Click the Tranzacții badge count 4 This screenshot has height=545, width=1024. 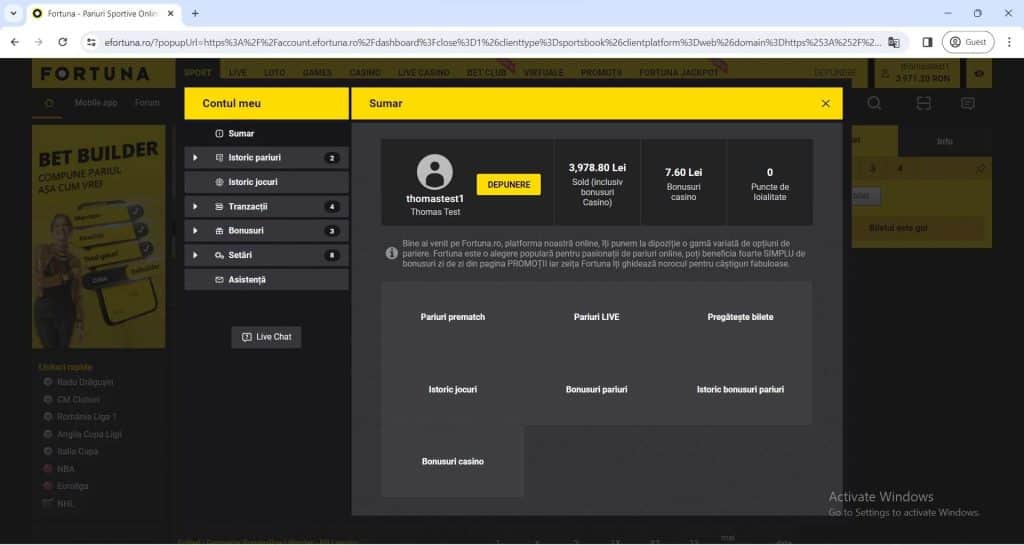(x=332, y=207)
